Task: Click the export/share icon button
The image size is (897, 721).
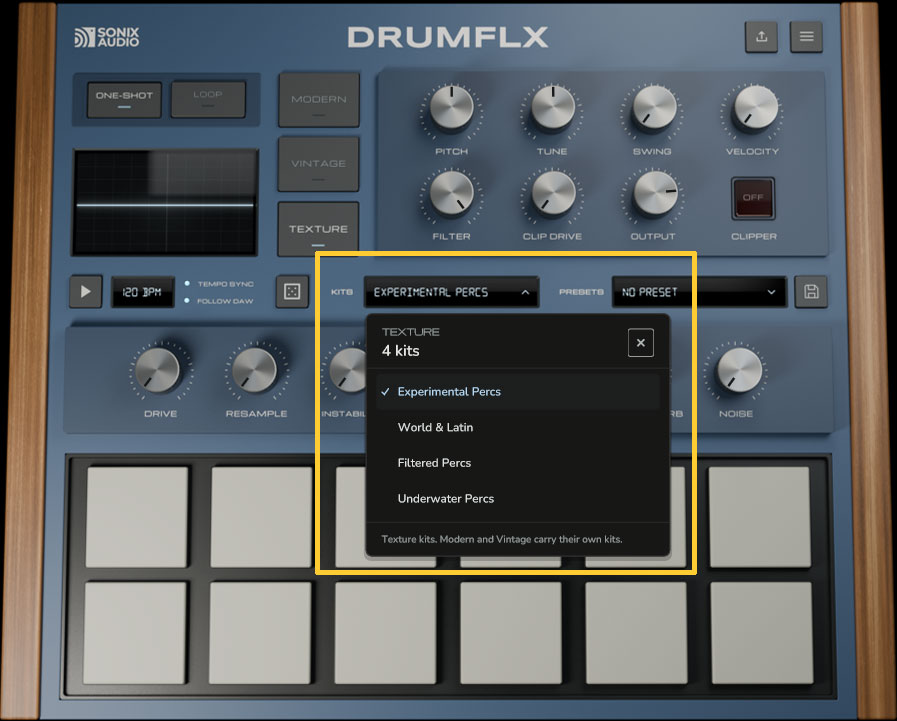Action: (x=761, y=37)
